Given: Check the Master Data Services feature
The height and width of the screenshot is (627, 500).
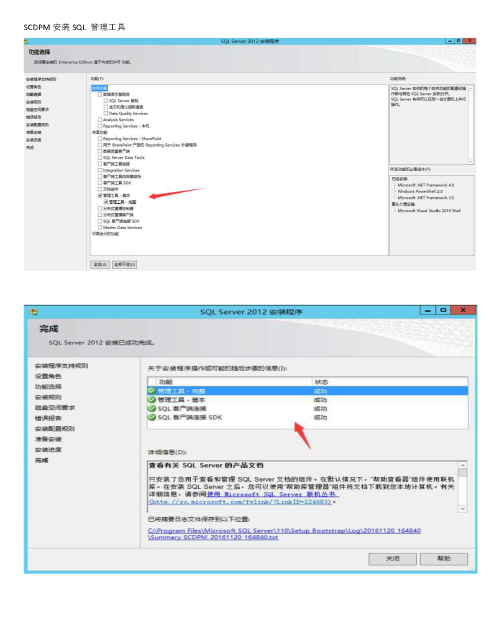Looking at the screenshot, I should click(100, 228).
